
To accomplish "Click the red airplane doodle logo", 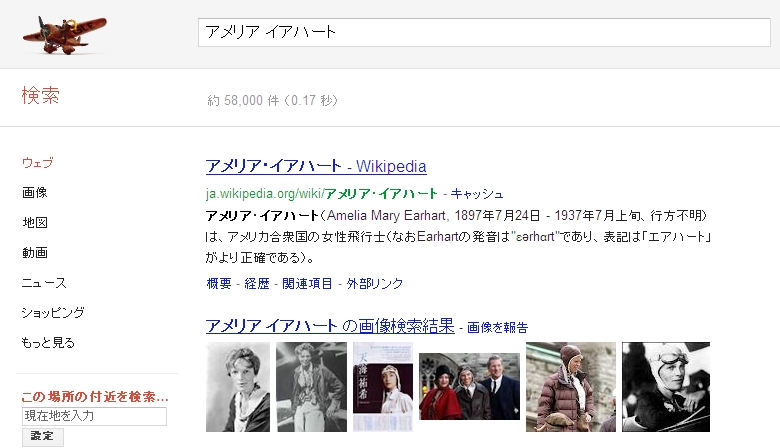I will (x=64, y=35).
